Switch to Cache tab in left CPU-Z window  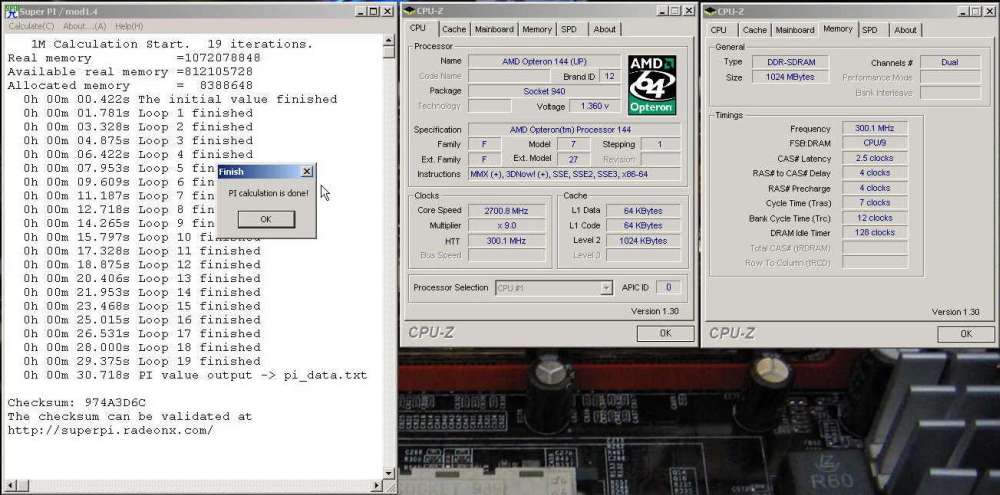pyautogui.click(x=454, y=29)
